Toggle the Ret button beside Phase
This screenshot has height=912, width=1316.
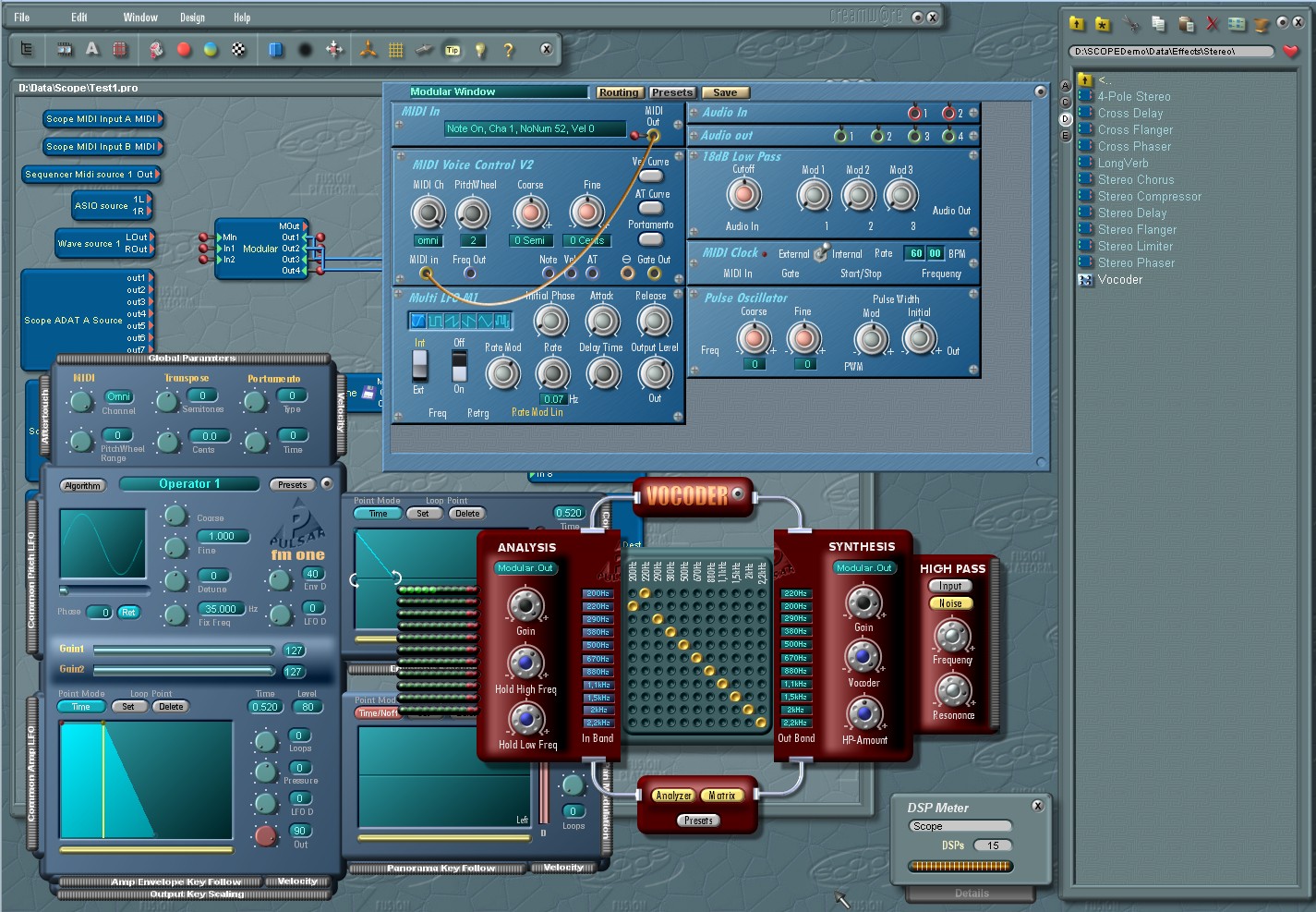[128, 612]
